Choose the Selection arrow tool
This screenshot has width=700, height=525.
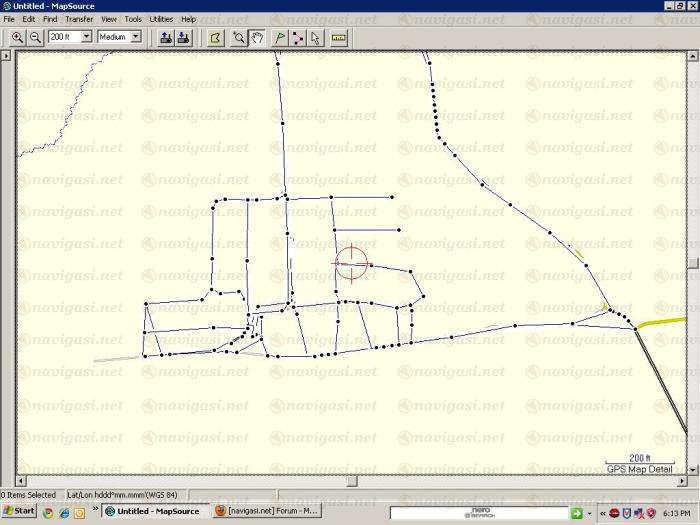[315, 37]
